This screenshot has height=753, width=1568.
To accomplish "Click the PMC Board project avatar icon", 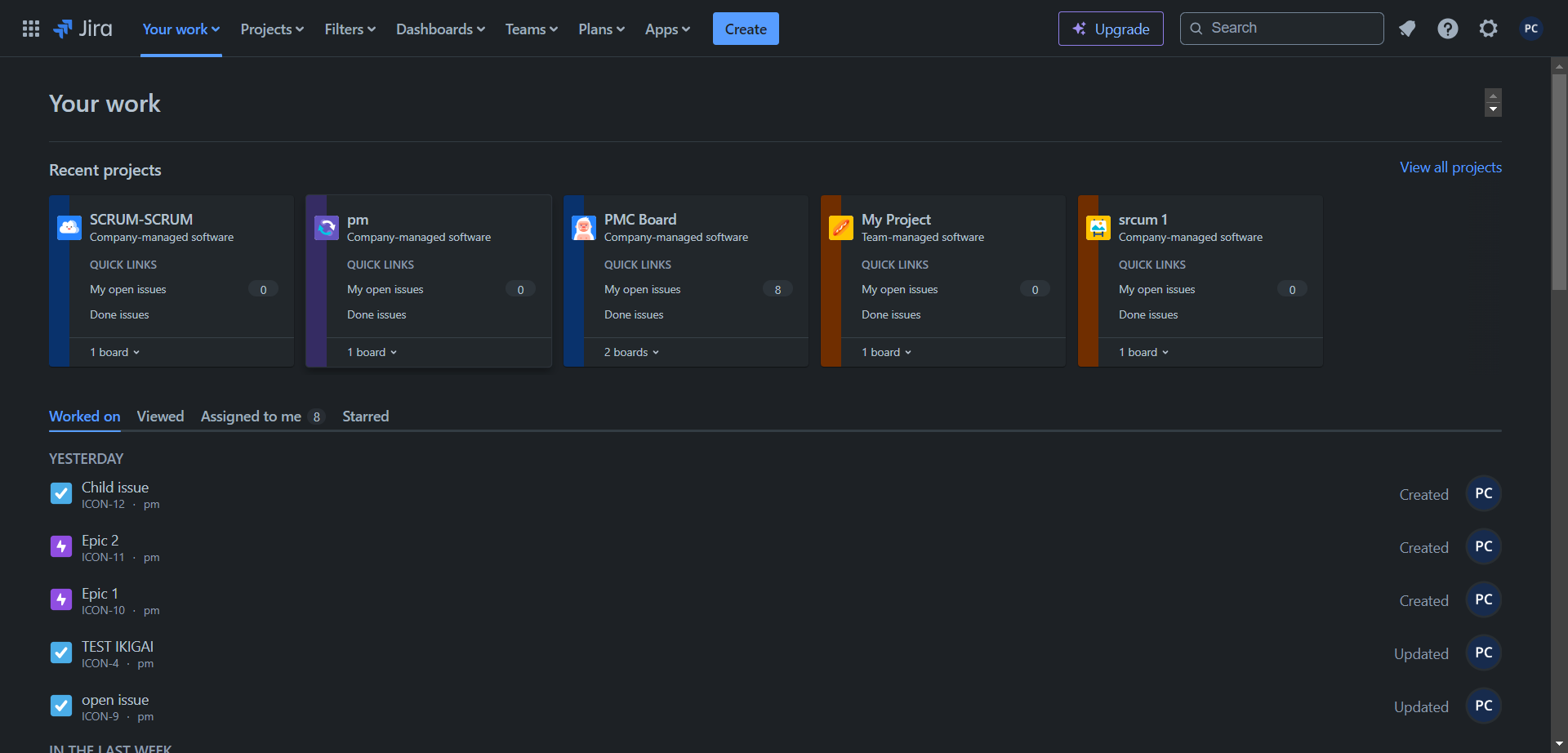I will [584, 227].
